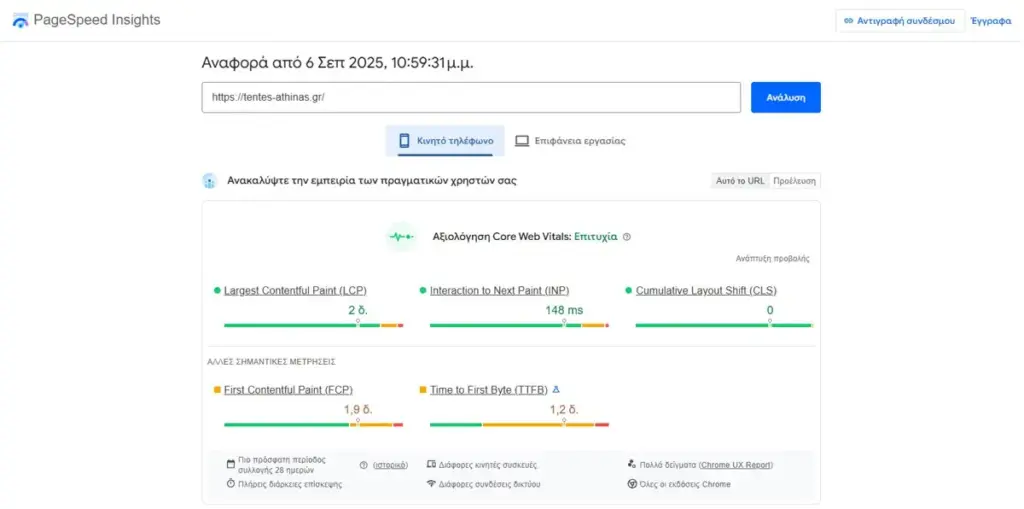Click the URL input field
The image size is (1024, 509).
[x=472, y=97]
